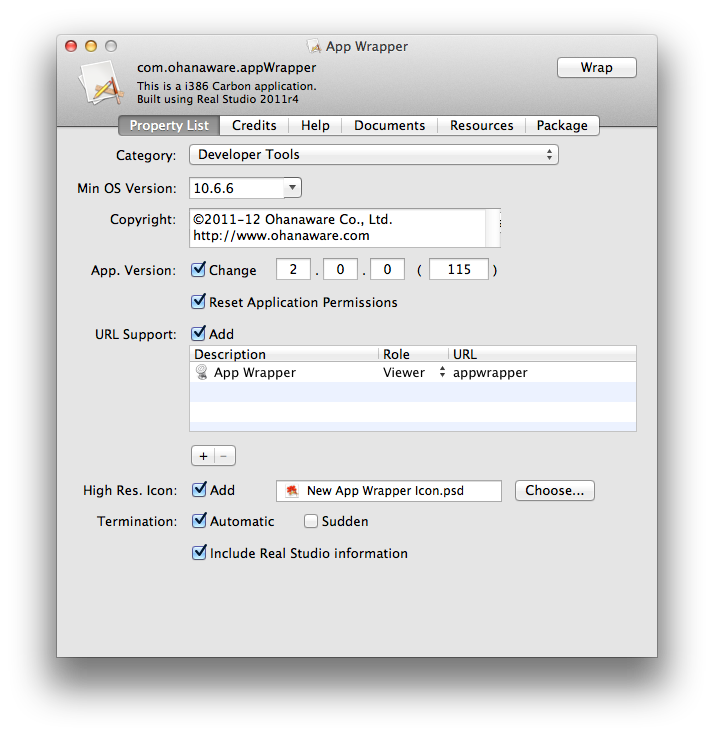The image size is (714, 736).
Task: Click the PSD file icon in icon field
Action: tap(292, 491)
